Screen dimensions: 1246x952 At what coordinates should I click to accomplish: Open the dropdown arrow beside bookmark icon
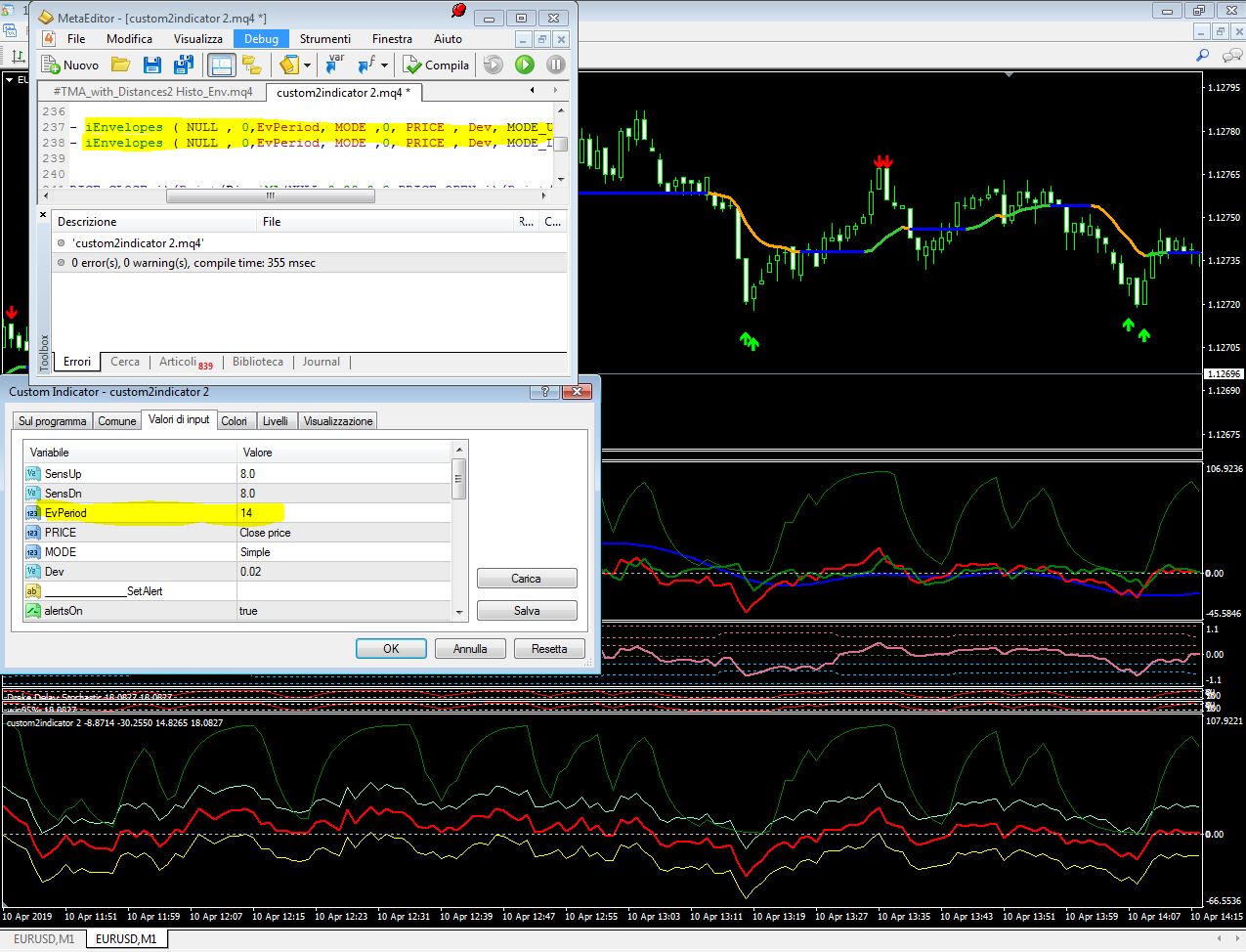point(307,65)
